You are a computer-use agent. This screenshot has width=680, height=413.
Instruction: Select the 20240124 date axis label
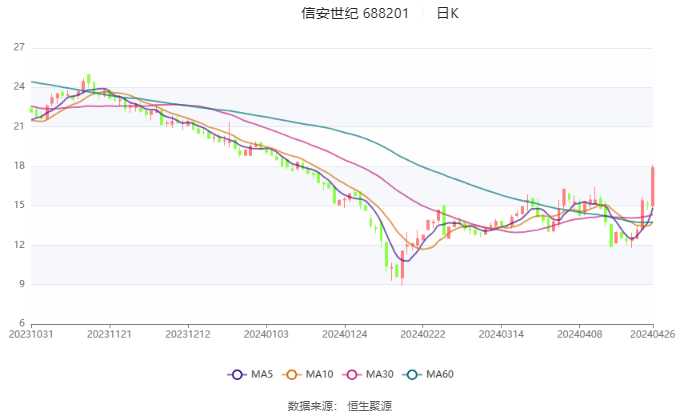tap(343, 334)
